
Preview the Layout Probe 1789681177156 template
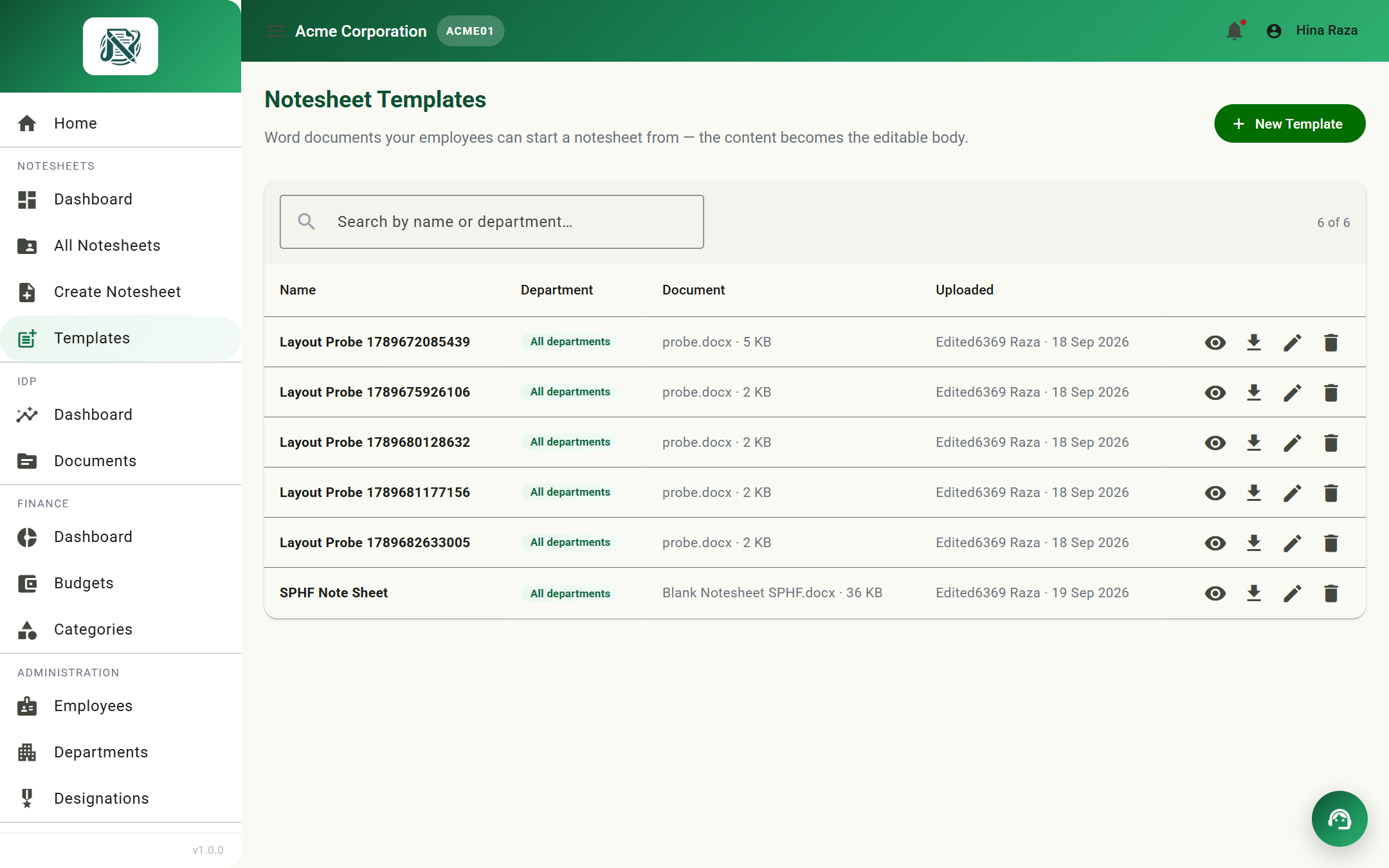1215,493
